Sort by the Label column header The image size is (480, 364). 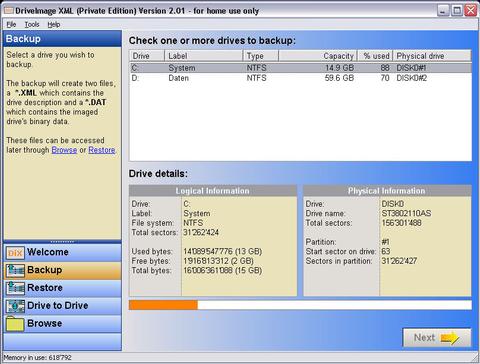203,56
